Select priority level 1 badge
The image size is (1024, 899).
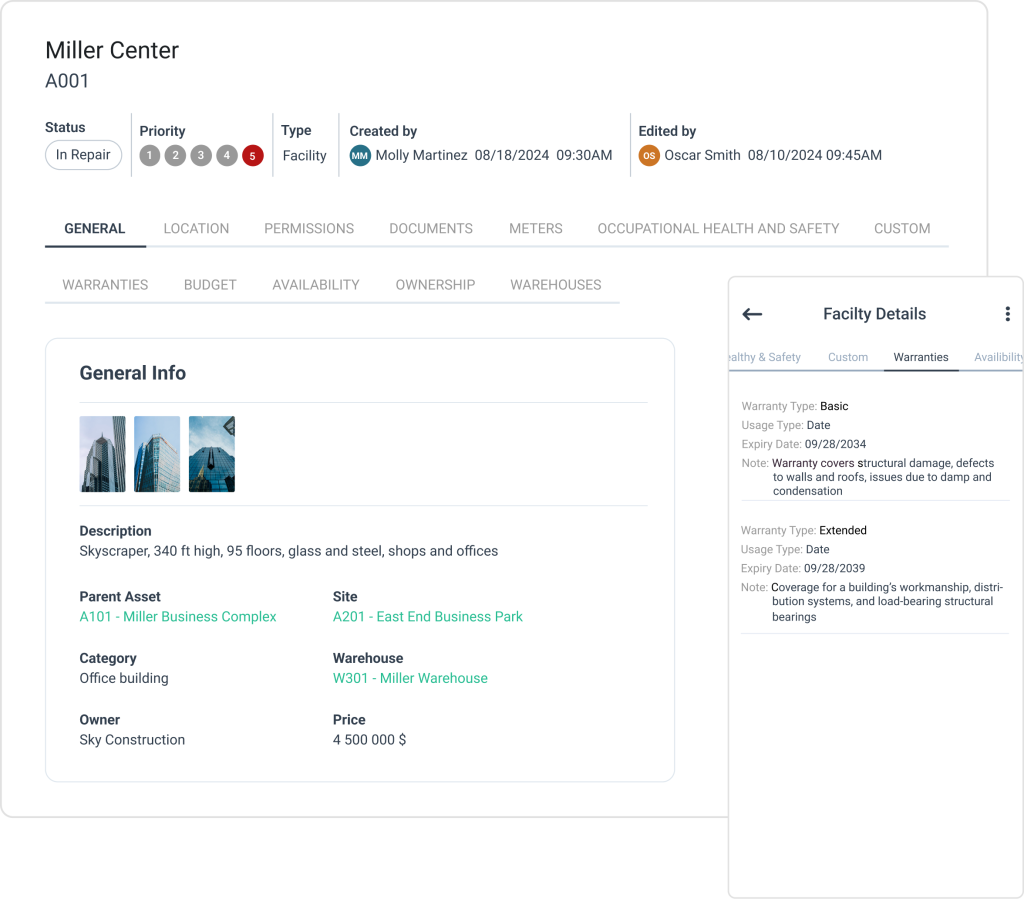[x=149, y=155]
